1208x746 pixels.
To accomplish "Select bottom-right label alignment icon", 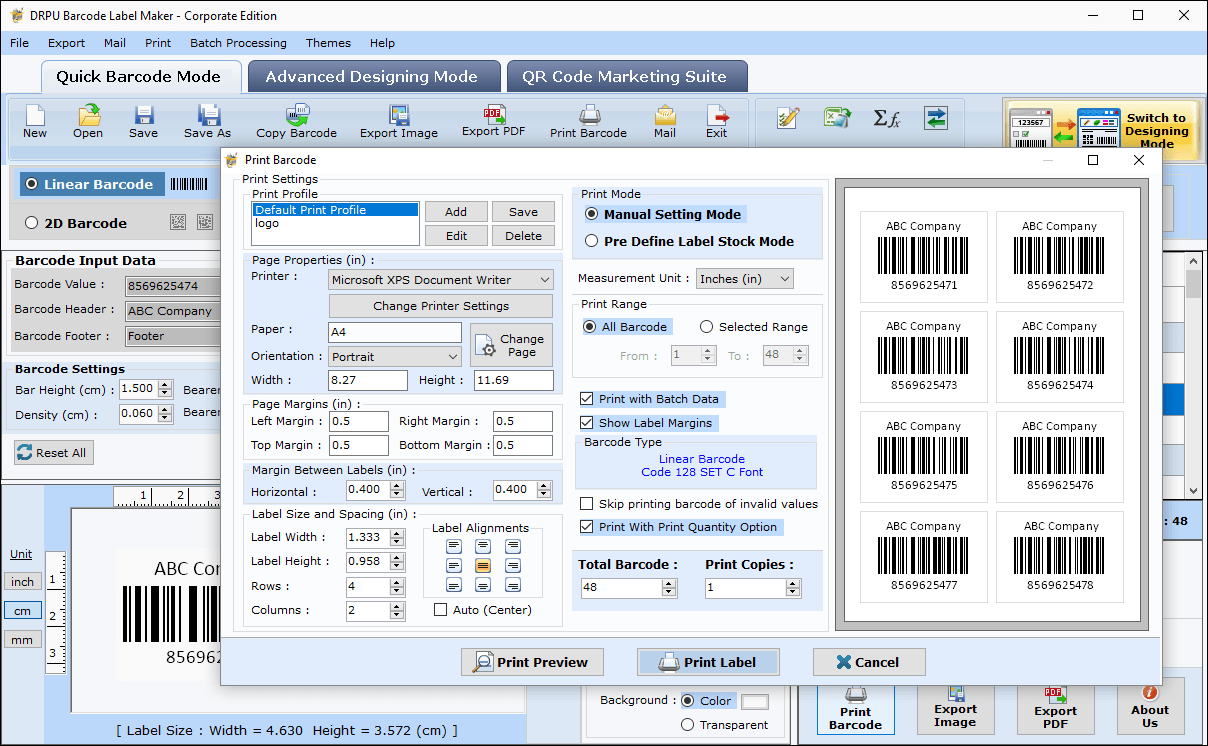I will tap(513, 585).
